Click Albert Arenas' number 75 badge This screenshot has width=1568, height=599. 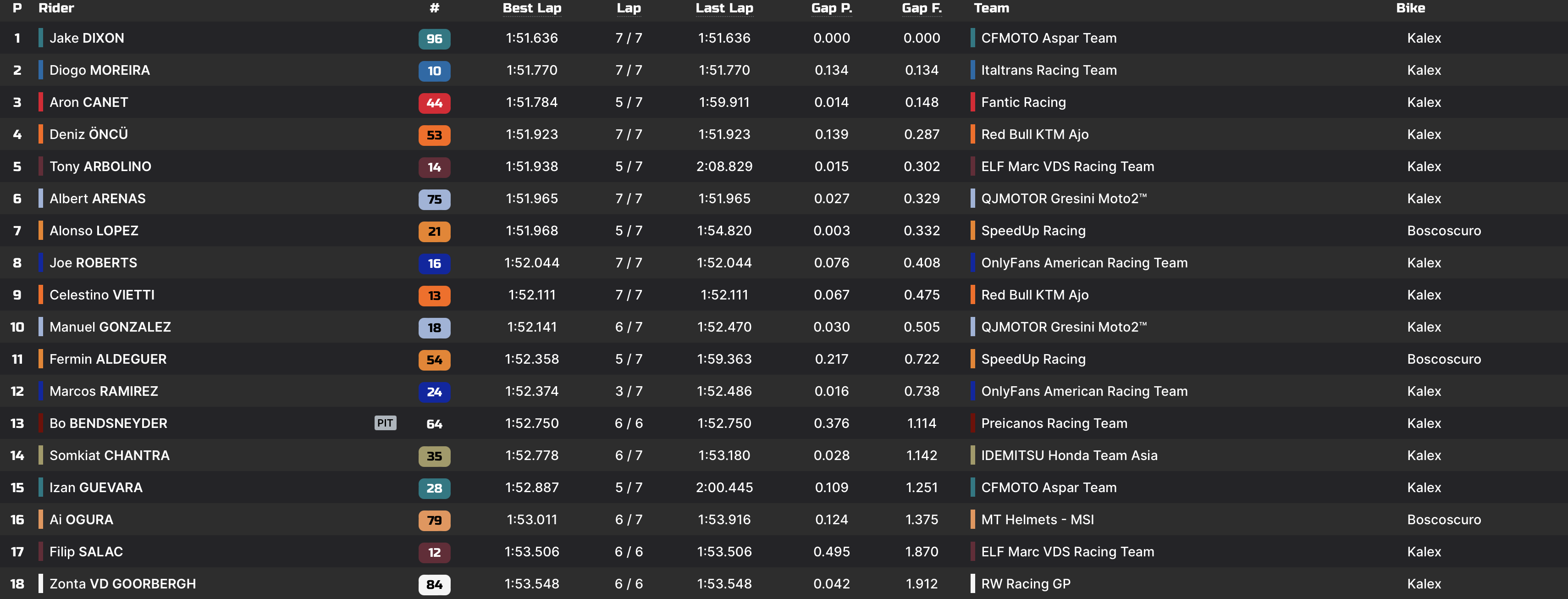point(434,199)
